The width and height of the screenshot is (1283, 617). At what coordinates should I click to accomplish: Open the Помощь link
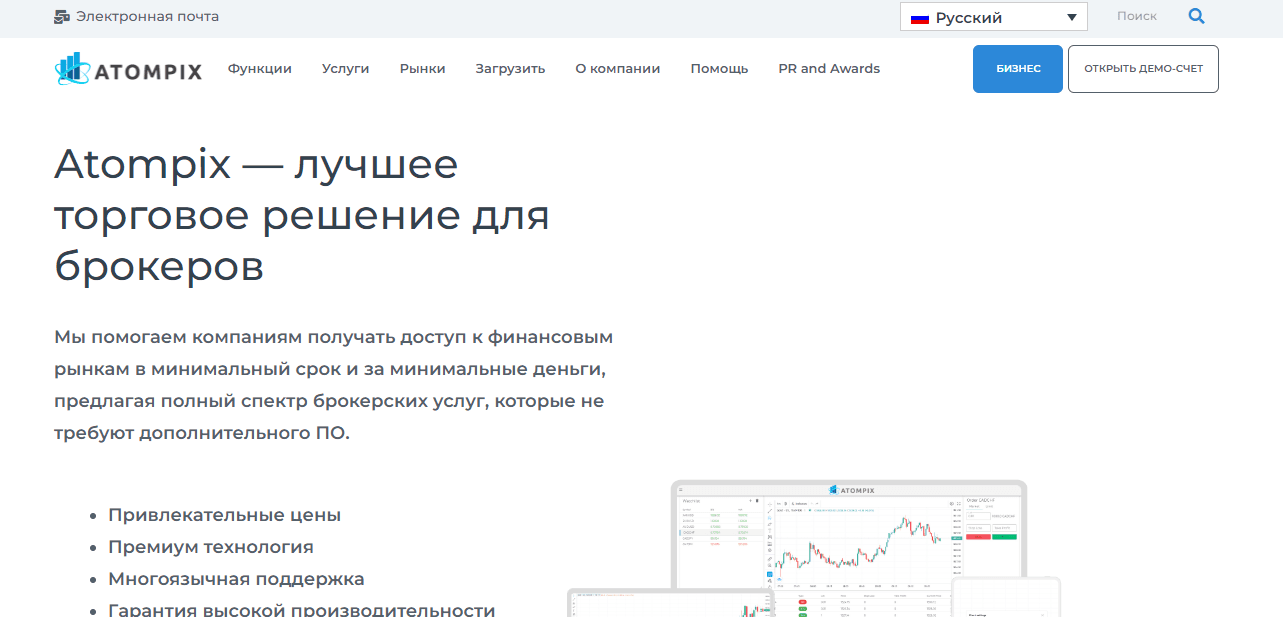click(719, 68)
